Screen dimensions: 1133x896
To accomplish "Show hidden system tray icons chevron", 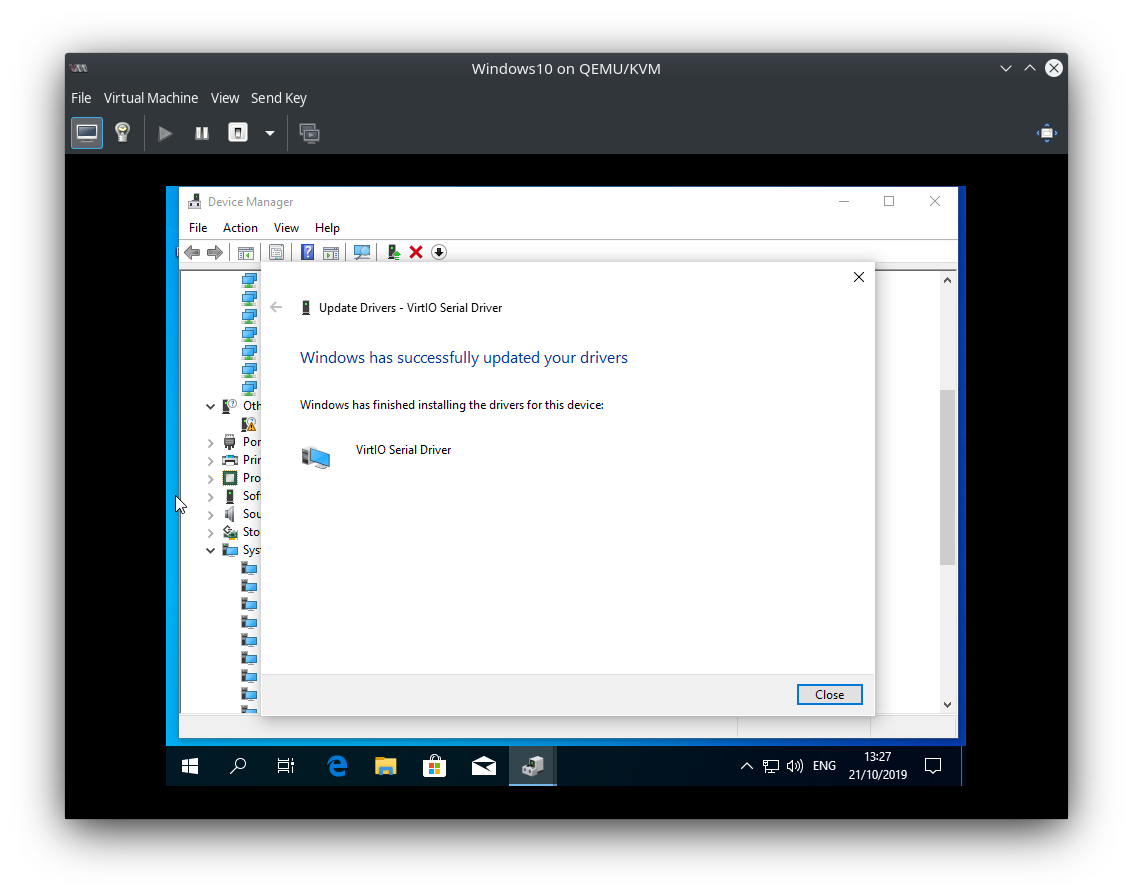I will pos(746,766).
